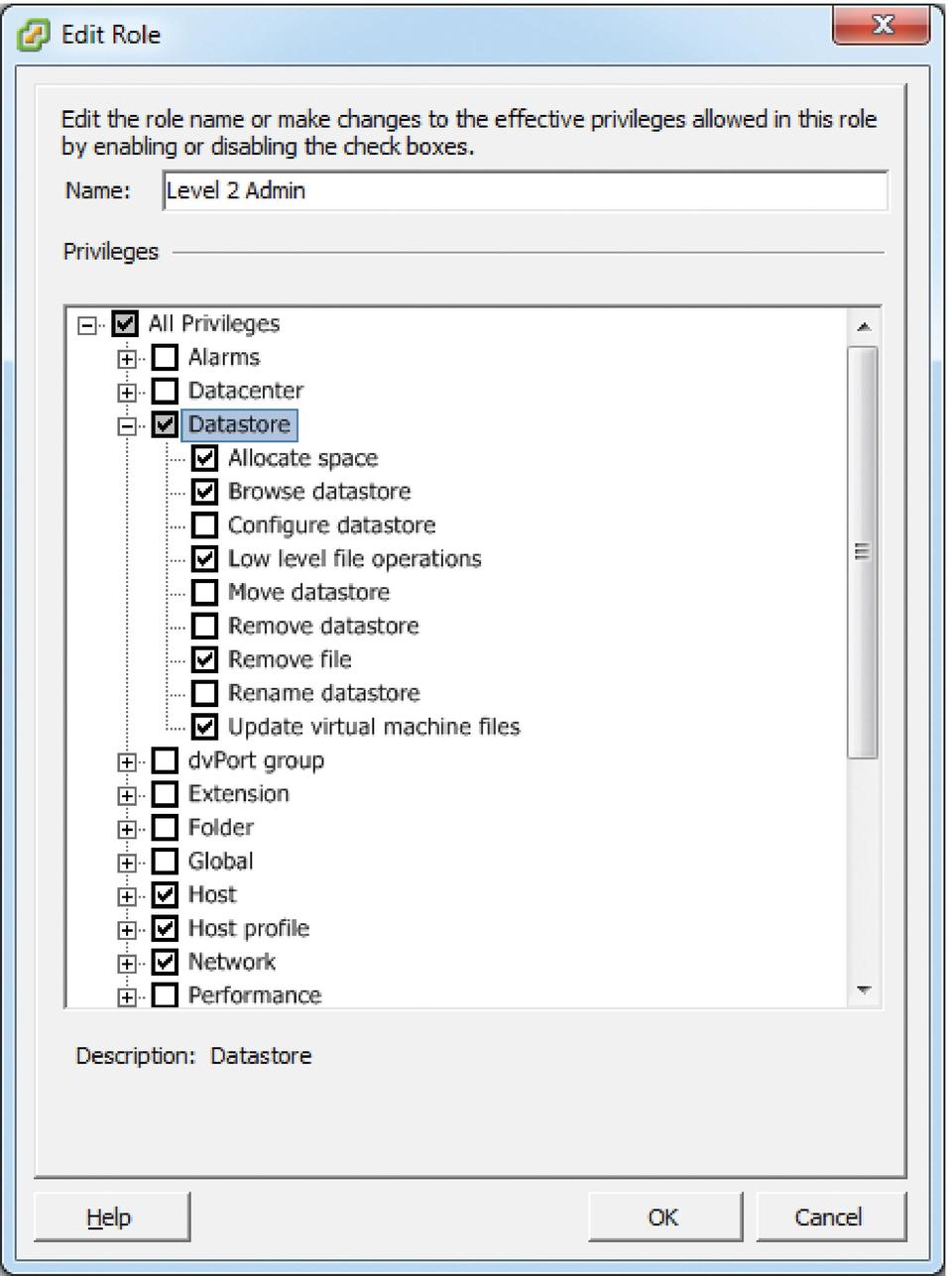Click the privileges list scrollbar thumb
Viewport: 952px width, 1276px height.
pos(863,551)
